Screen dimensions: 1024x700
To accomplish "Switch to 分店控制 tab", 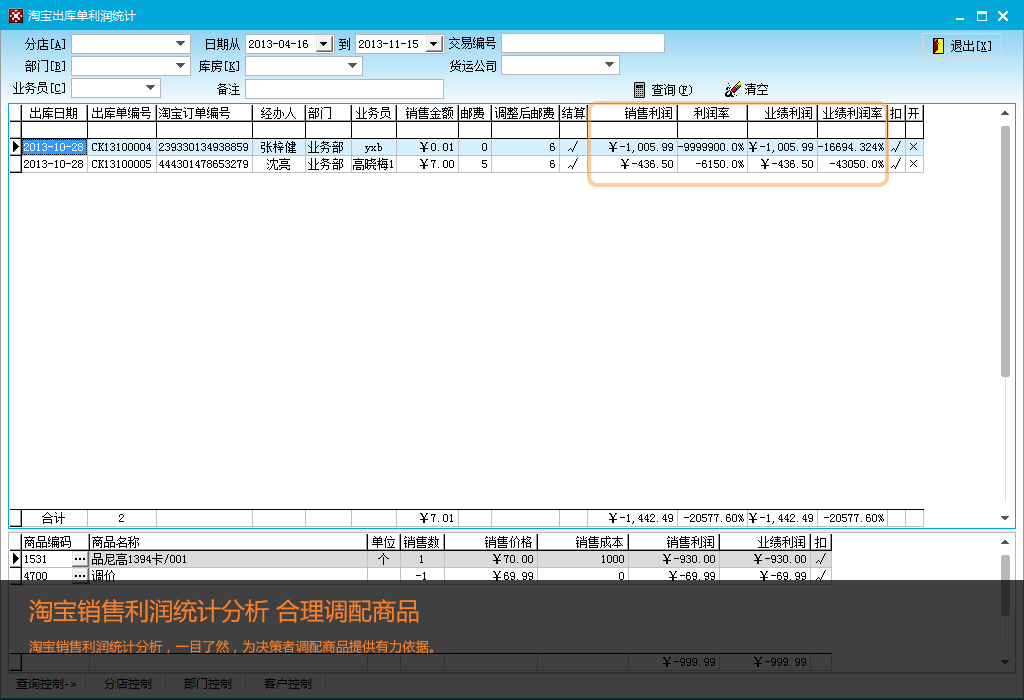I will [128, 684].
